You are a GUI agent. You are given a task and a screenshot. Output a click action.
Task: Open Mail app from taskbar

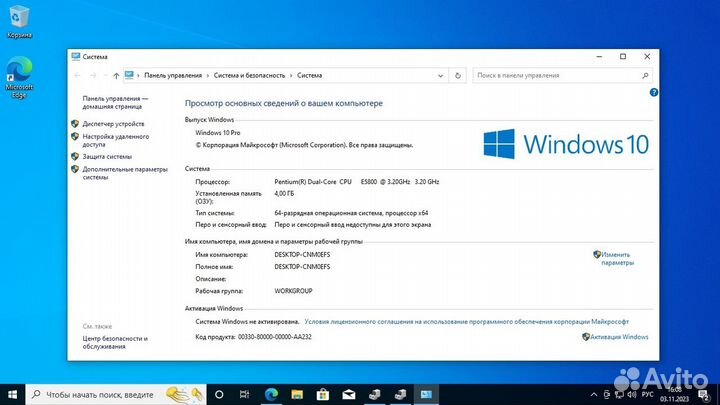click(x=349, y=394)
